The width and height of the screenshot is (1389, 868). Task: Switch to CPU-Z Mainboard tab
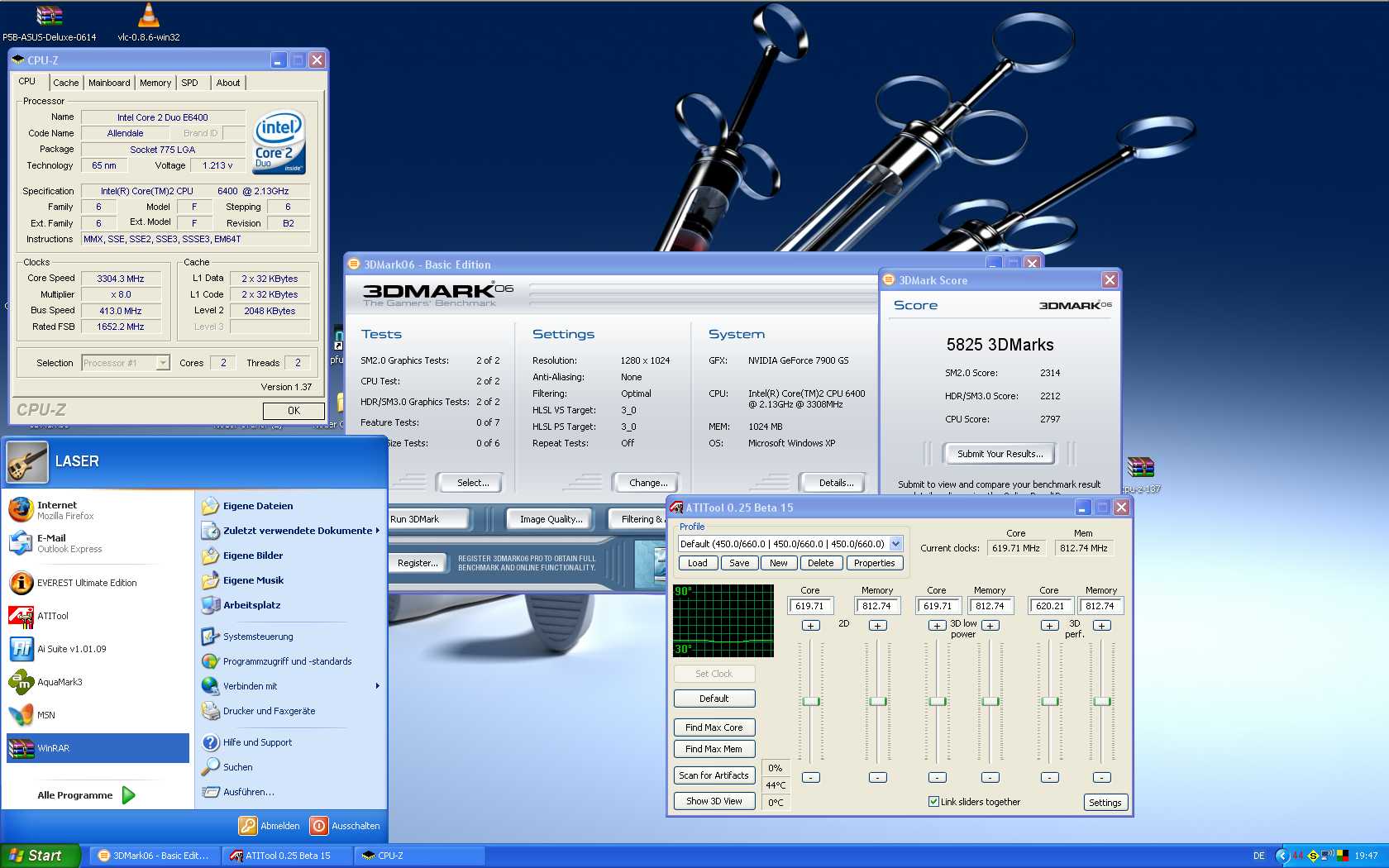(x=109, y=83)
